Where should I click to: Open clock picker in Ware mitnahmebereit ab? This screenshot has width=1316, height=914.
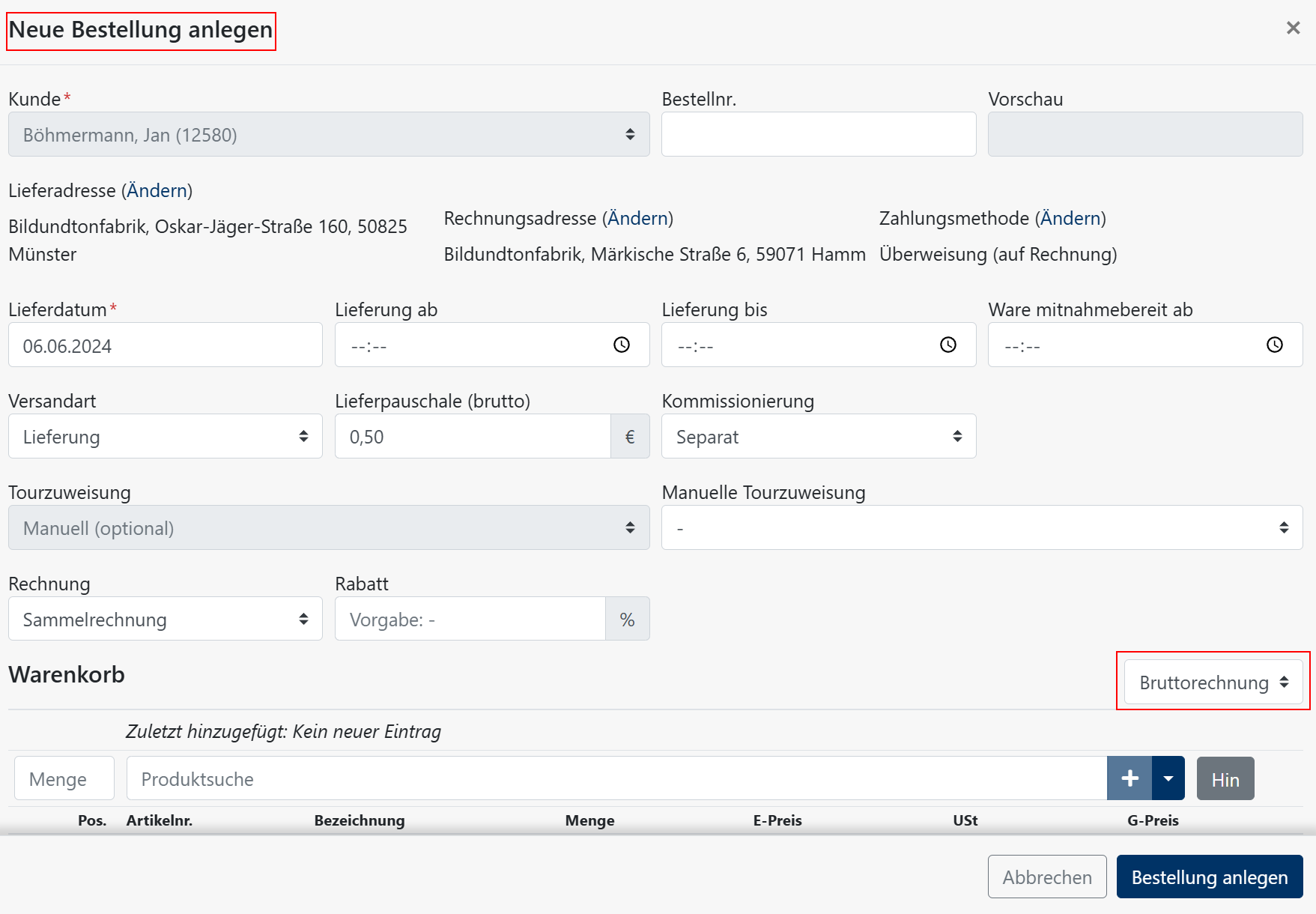(1275, 345)
